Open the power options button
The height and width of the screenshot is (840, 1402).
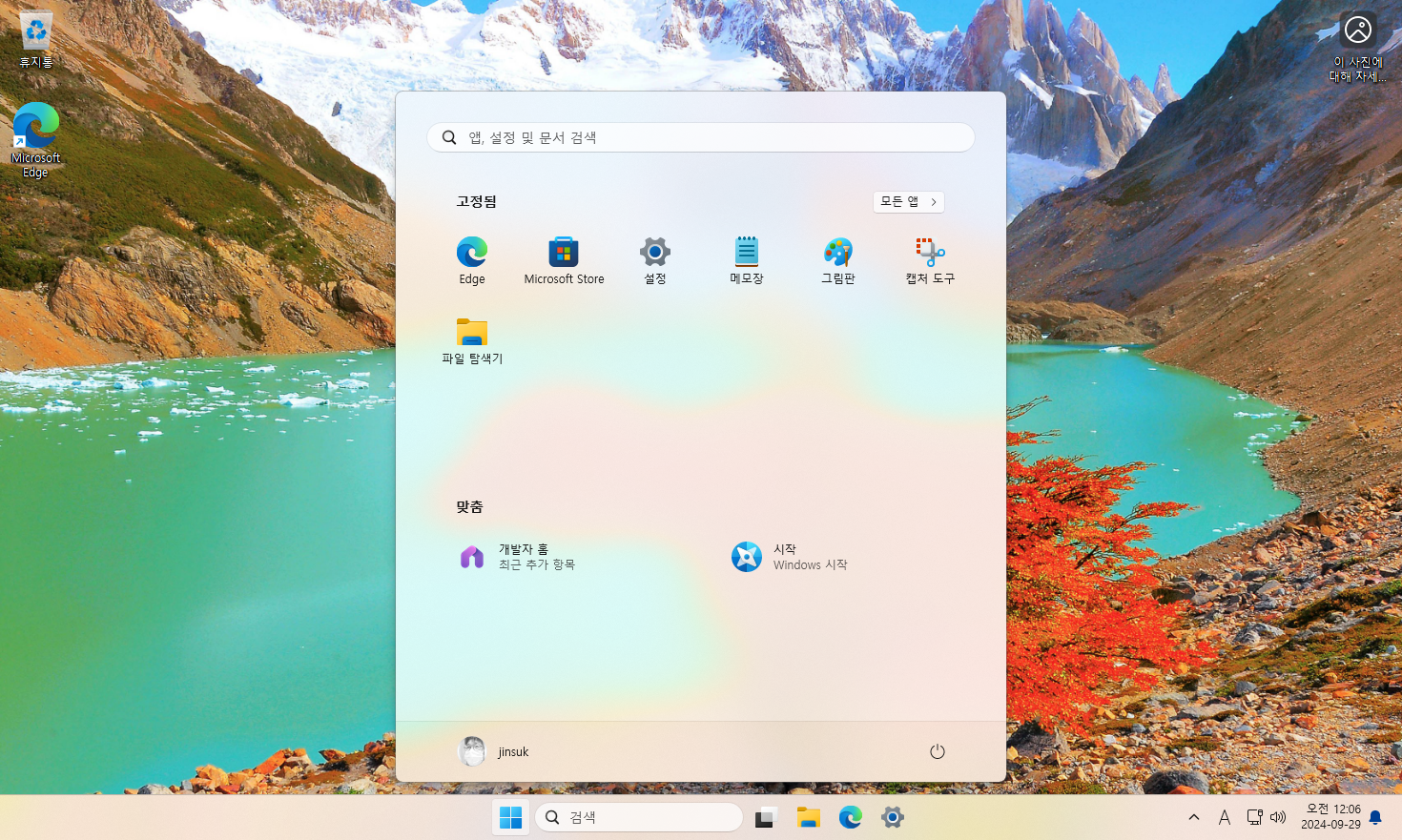coord(938,751)
